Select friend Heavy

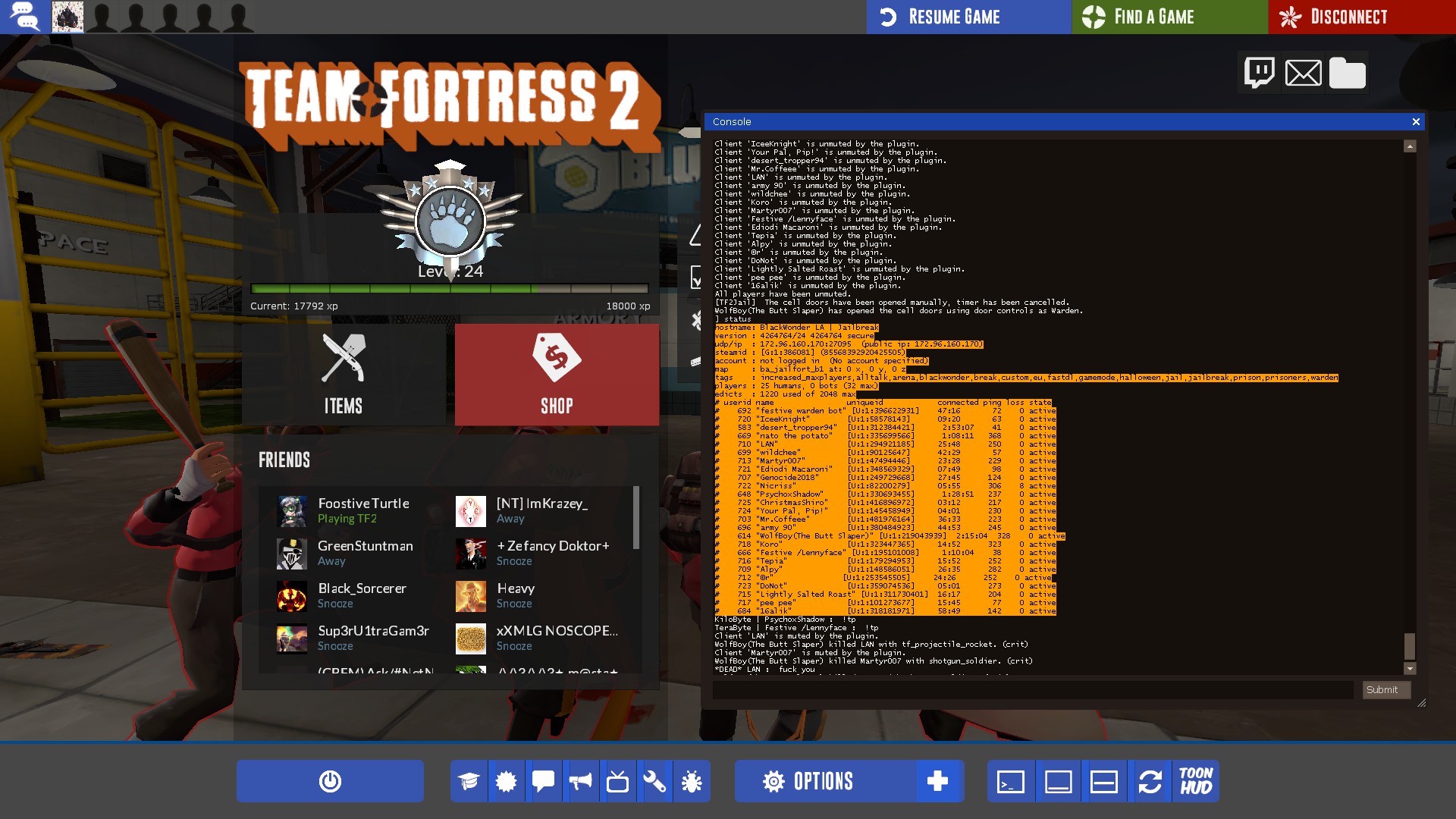[541, 595]
